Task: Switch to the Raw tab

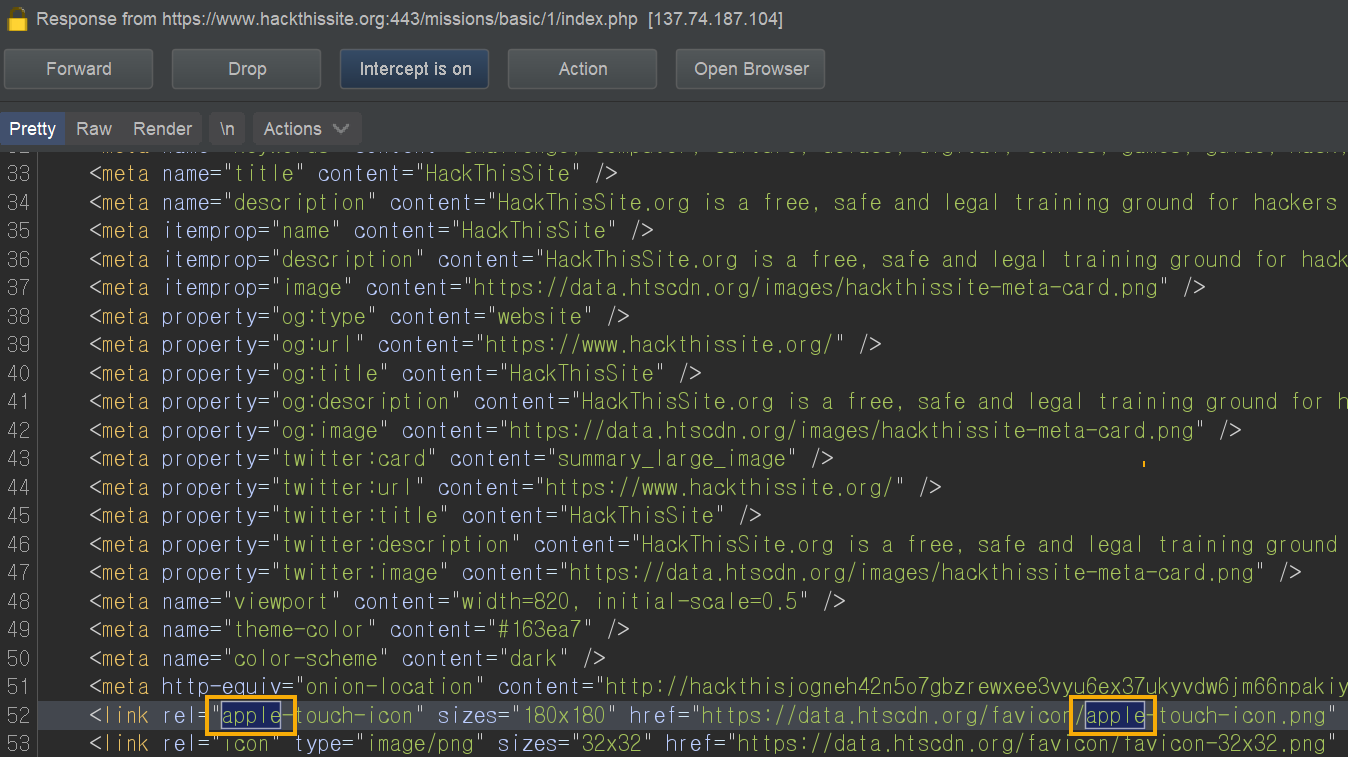Action: (x=94, y=129)
